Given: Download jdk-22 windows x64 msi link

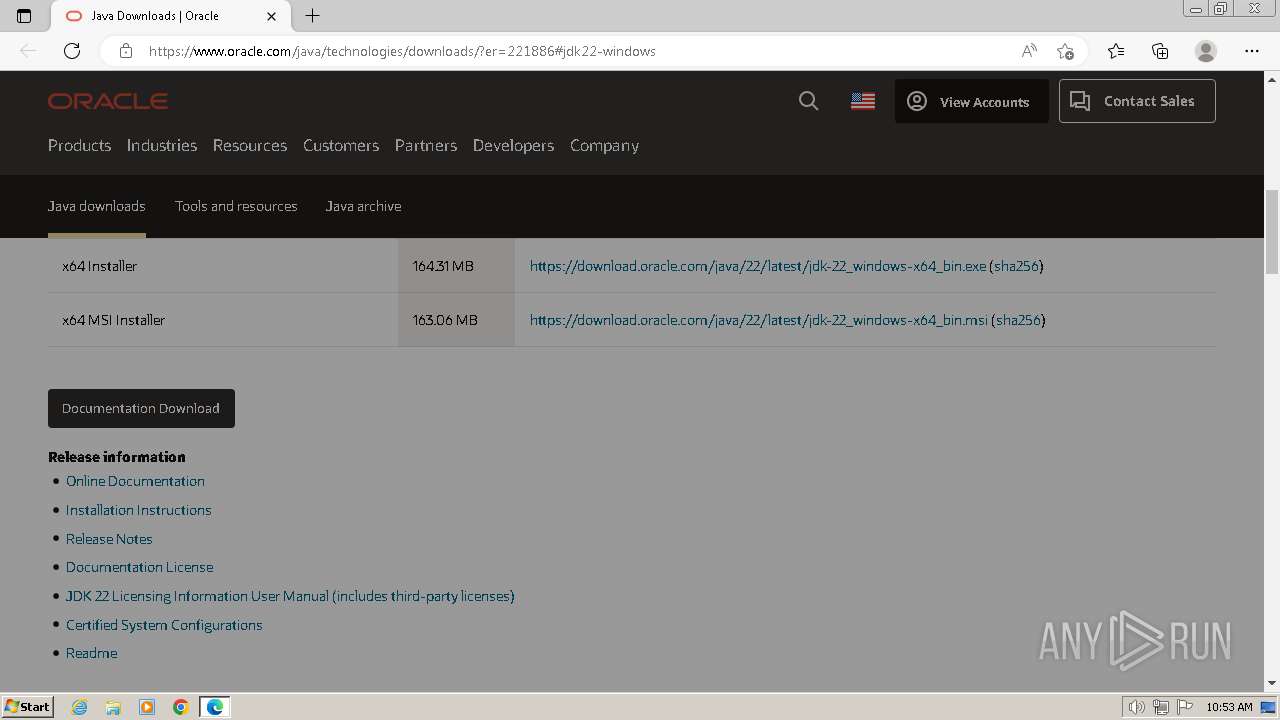Looking at the screenshot, I should click(x=759, y=320).
